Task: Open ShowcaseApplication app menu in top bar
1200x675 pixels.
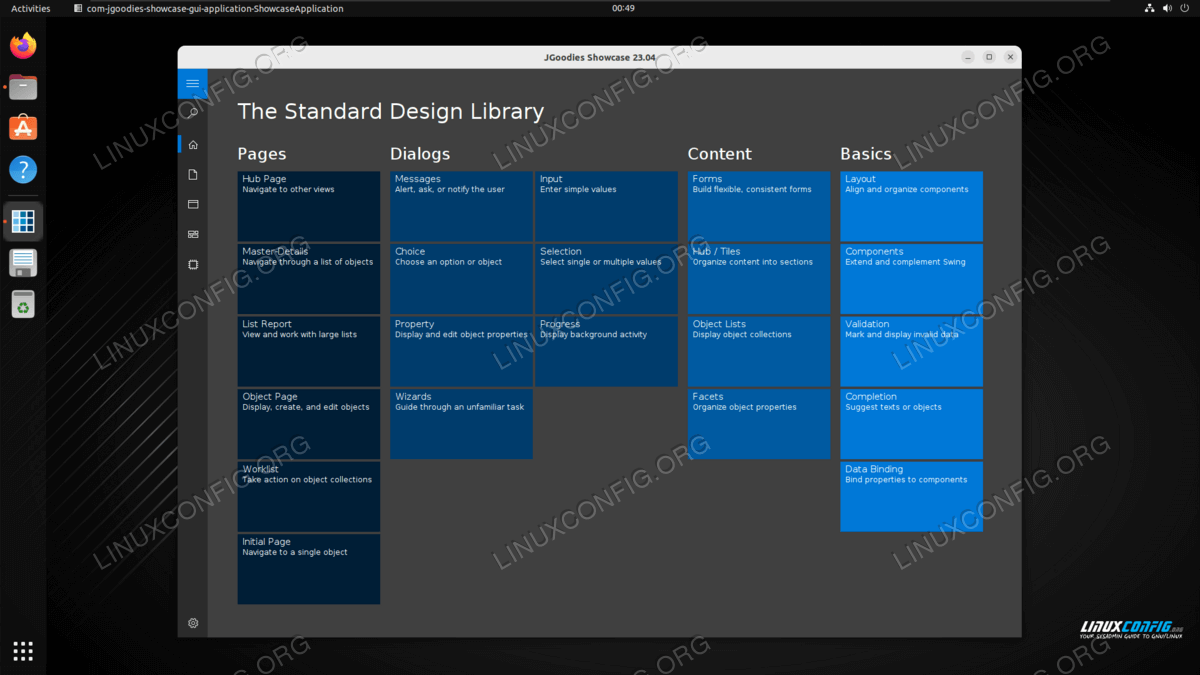Action: coord(209,8)
